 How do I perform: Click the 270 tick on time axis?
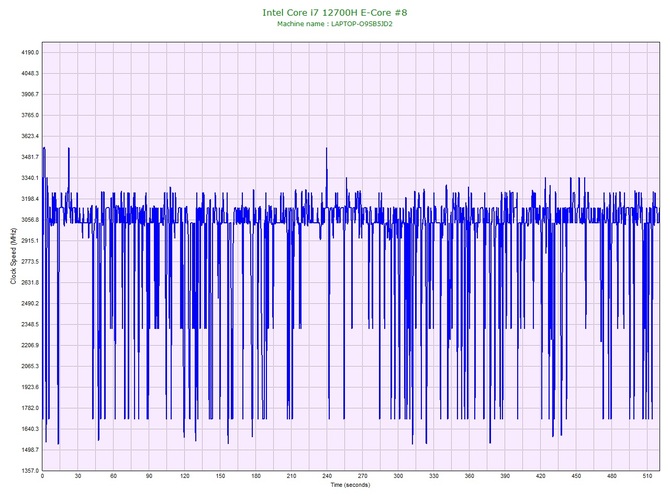click(x=363, y=476)
